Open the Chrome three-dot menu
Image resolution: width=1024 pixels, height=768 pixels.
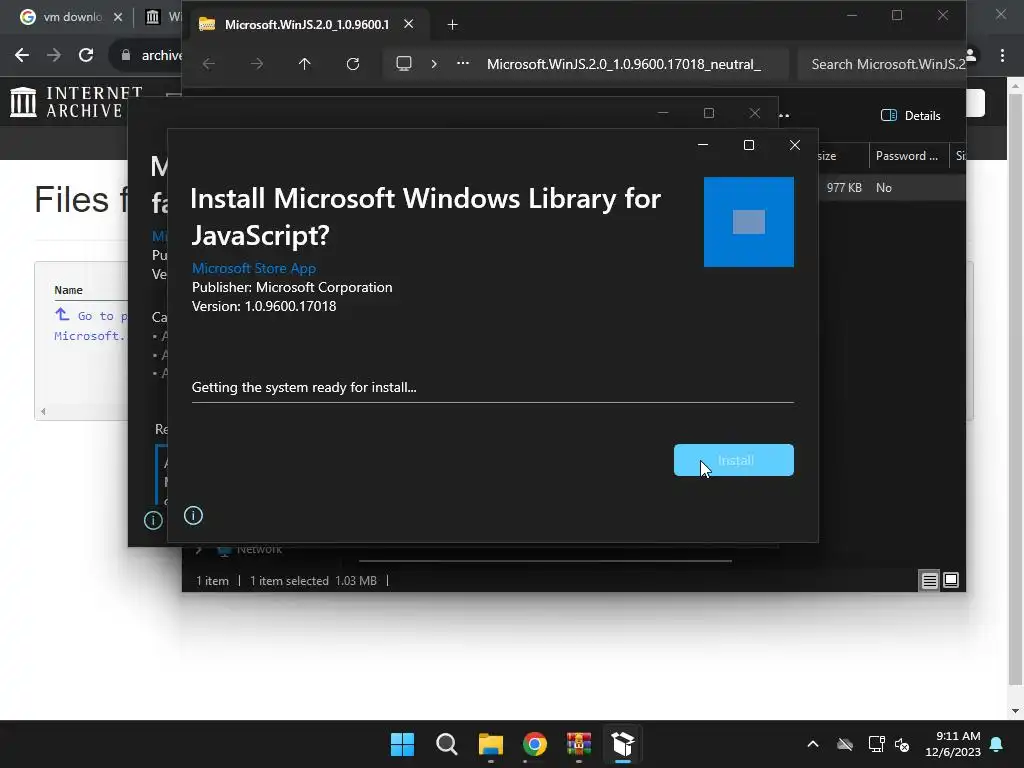(1002, 56)
